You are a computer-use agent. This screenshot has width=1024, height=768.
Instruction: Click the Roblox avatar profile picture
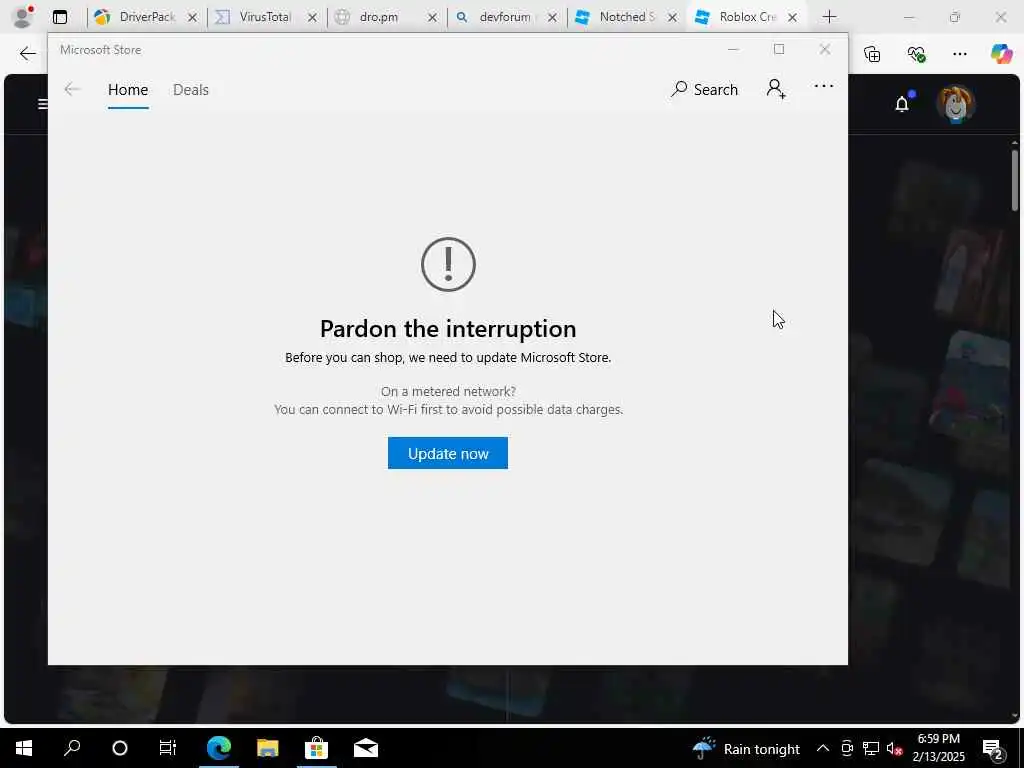(x=955, y=104)
